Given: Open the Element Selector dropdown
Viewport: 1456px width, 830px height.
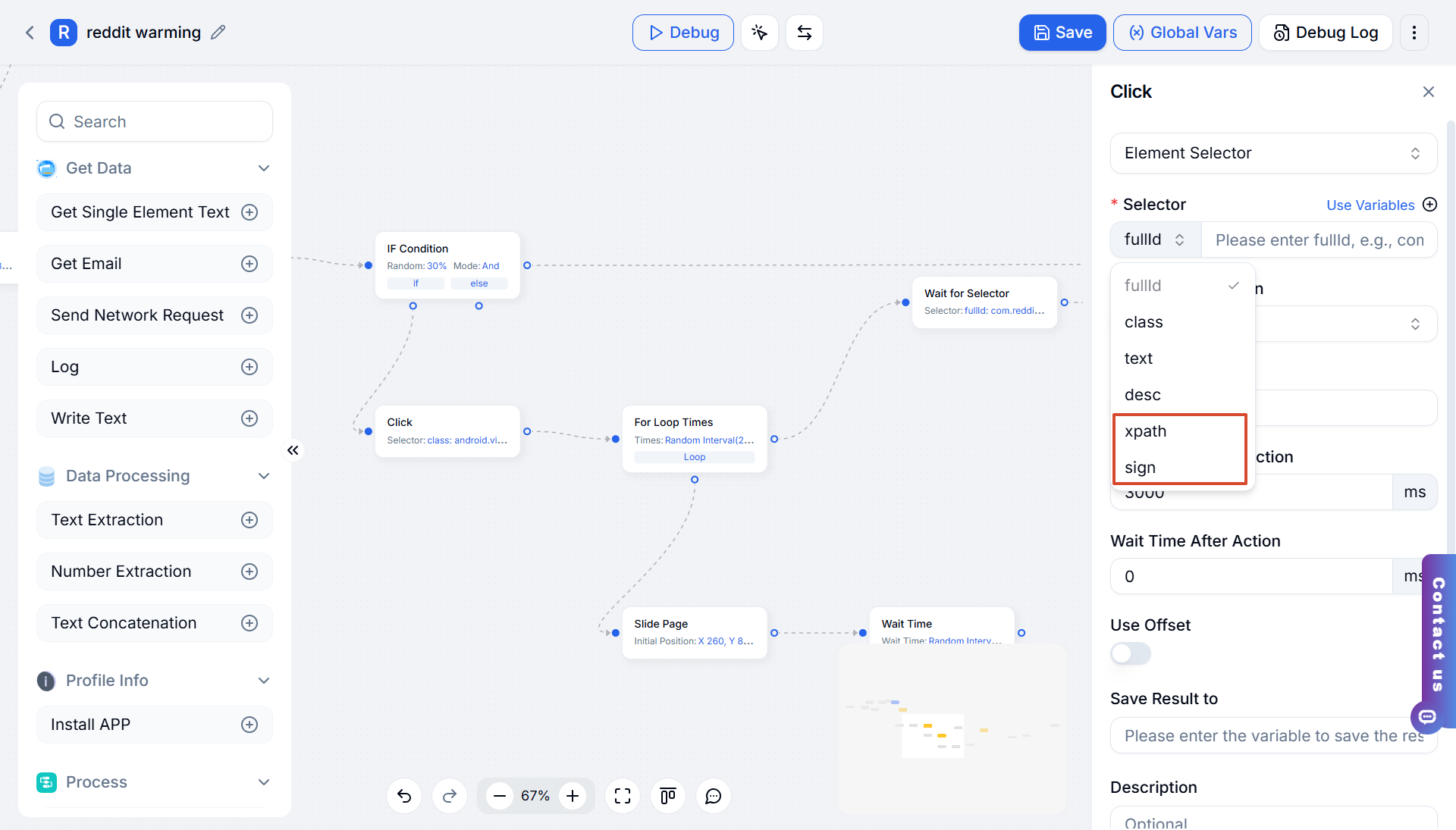Looking at the screenshot, I should [1273, 153].
